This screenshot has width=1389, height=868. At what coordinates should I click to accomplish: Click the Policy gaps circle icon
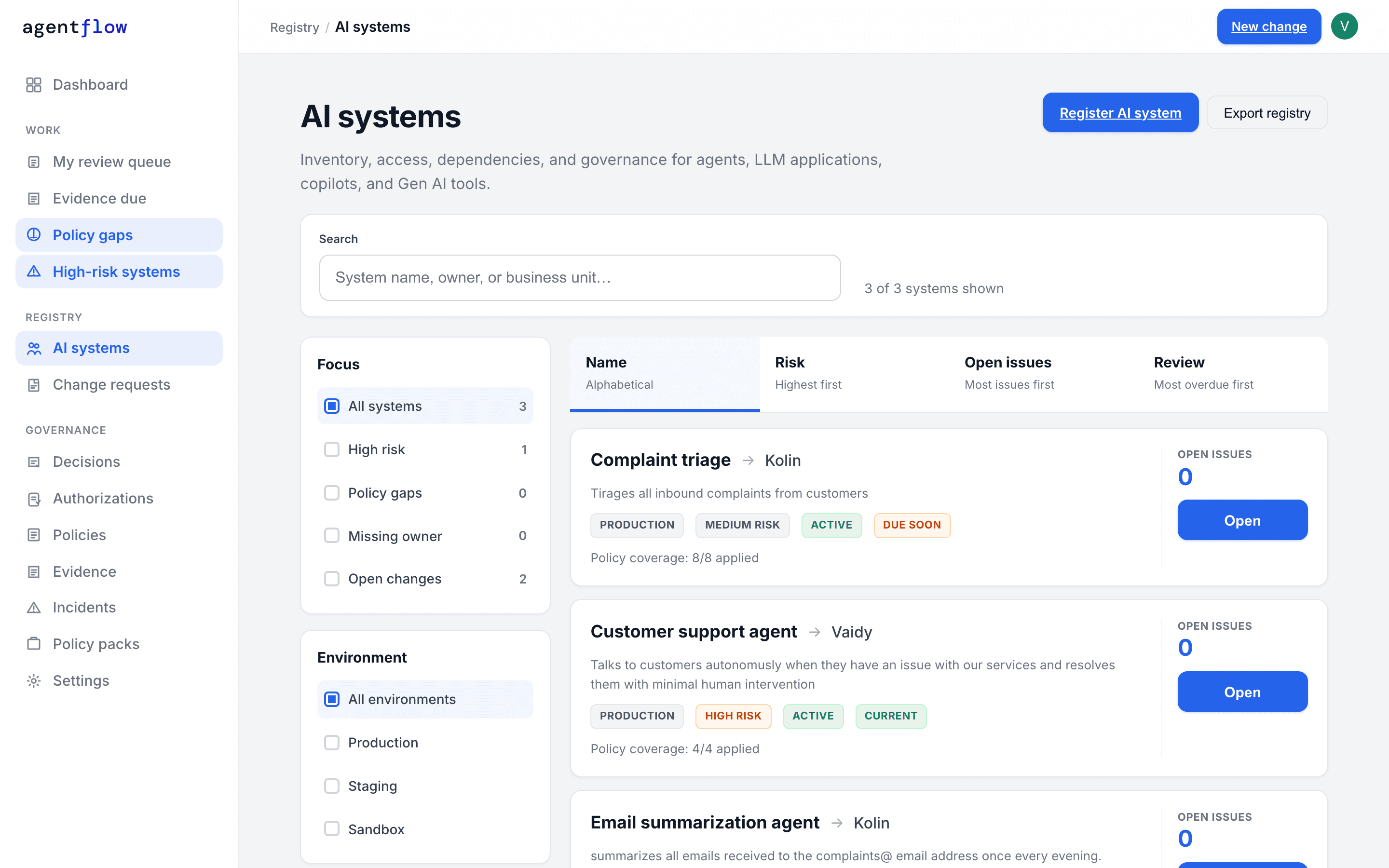(x=34, y=235)
